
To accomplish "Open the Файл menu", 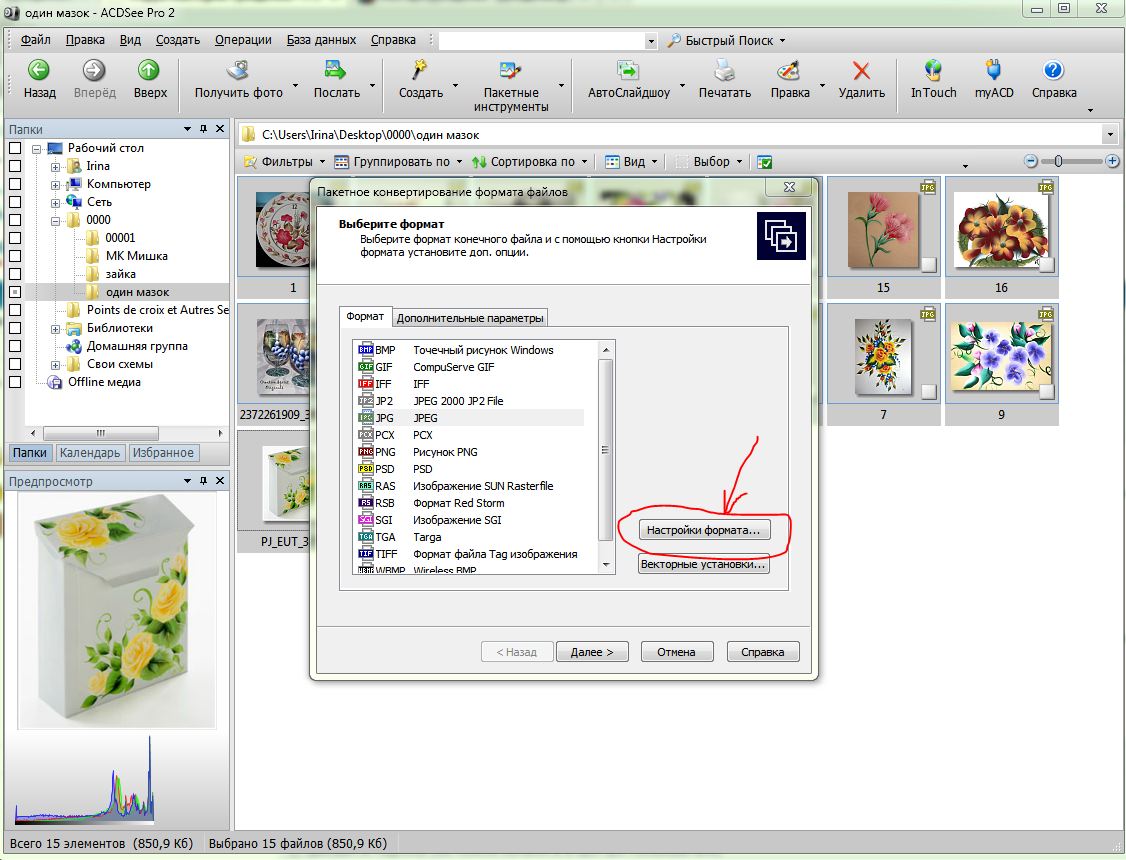I will (35, 40).
